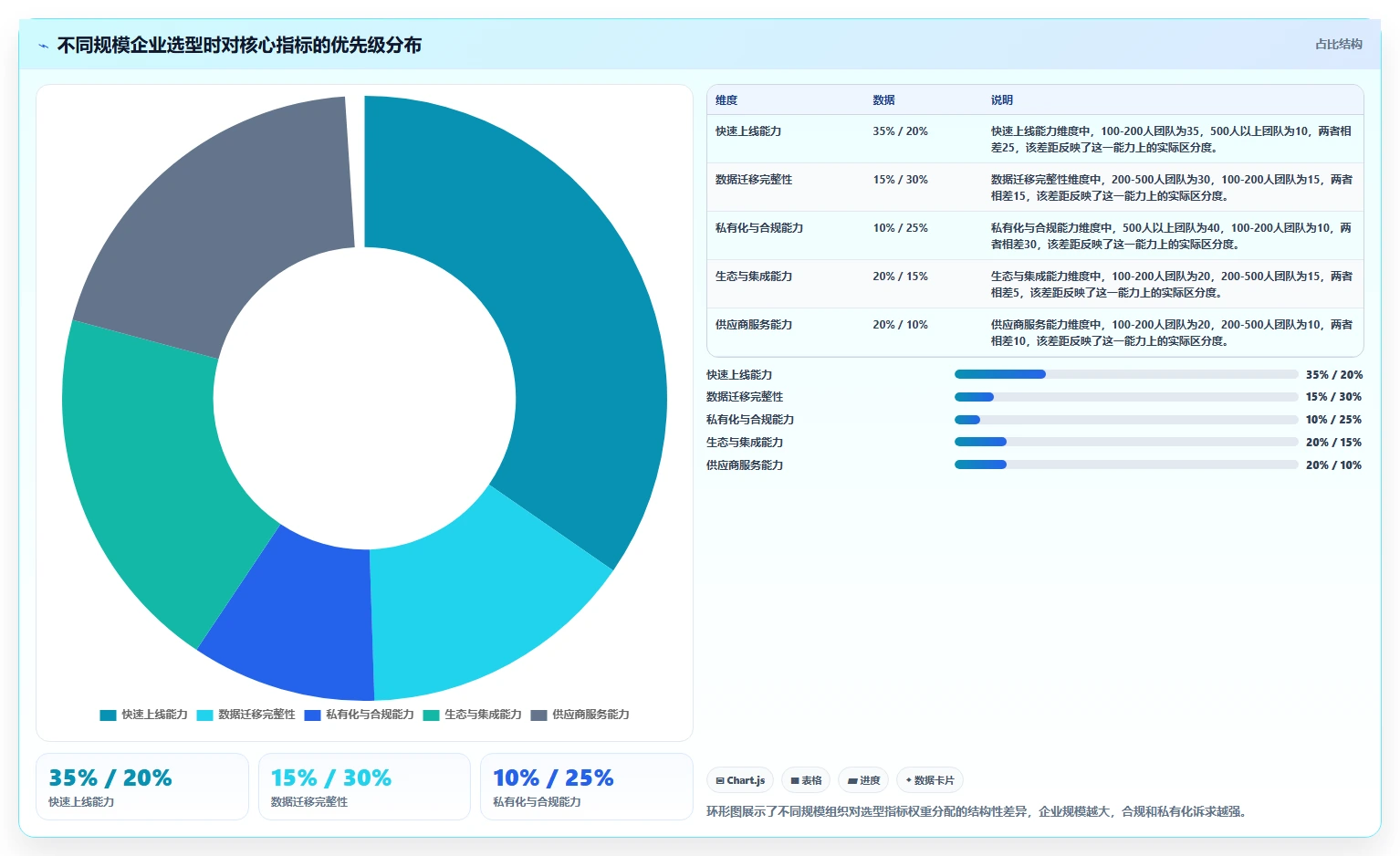
Task: Click the 快速上线能力 progress bar
Action: (1126, 374)
